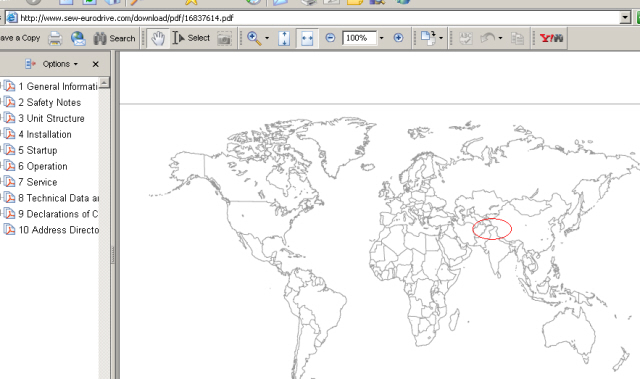Click the copy pages icon beside Undo
640x379 pixels.
pyautogui.click(x=517, y=38)
